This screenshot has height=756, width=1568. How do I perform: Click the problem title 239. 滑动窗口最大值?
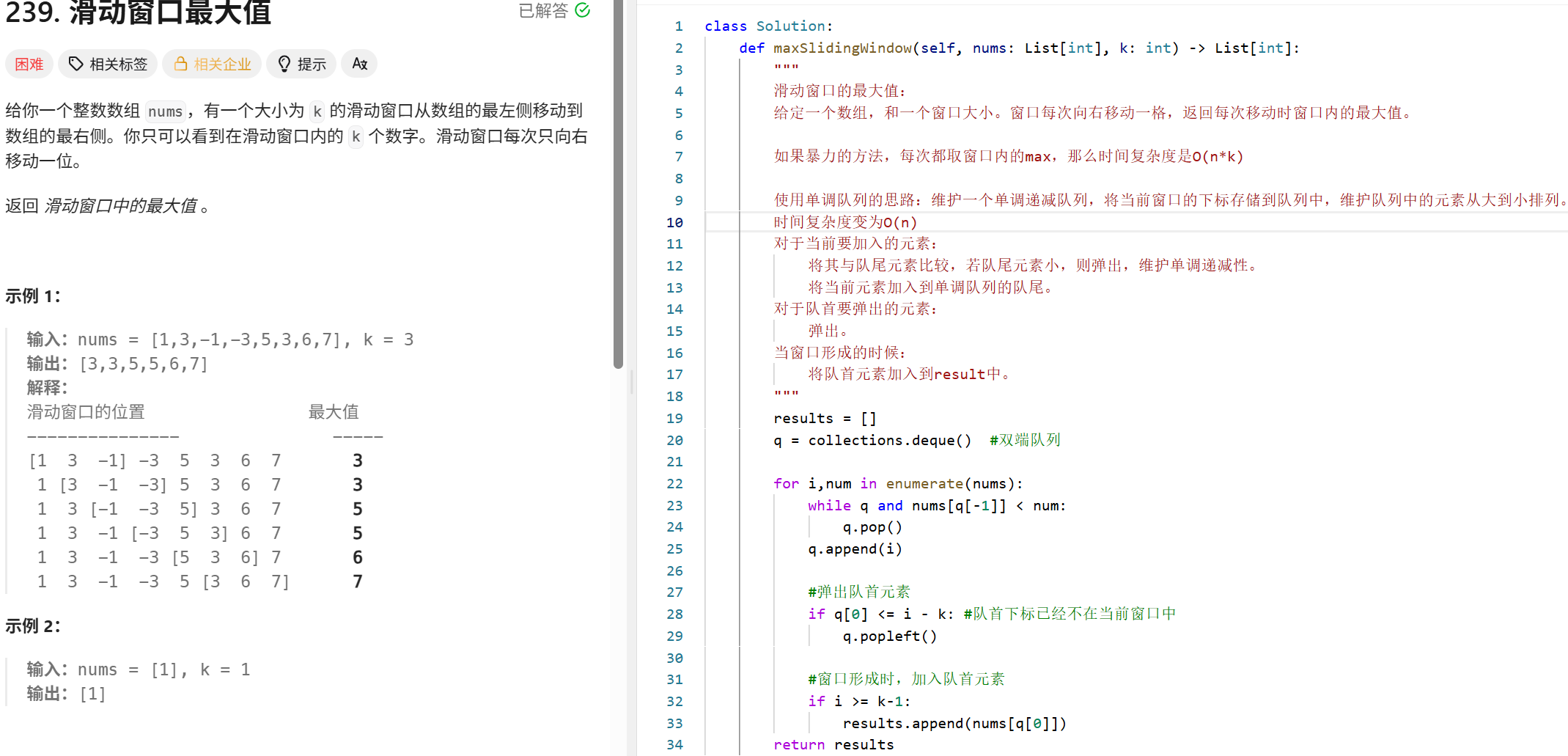139,12
